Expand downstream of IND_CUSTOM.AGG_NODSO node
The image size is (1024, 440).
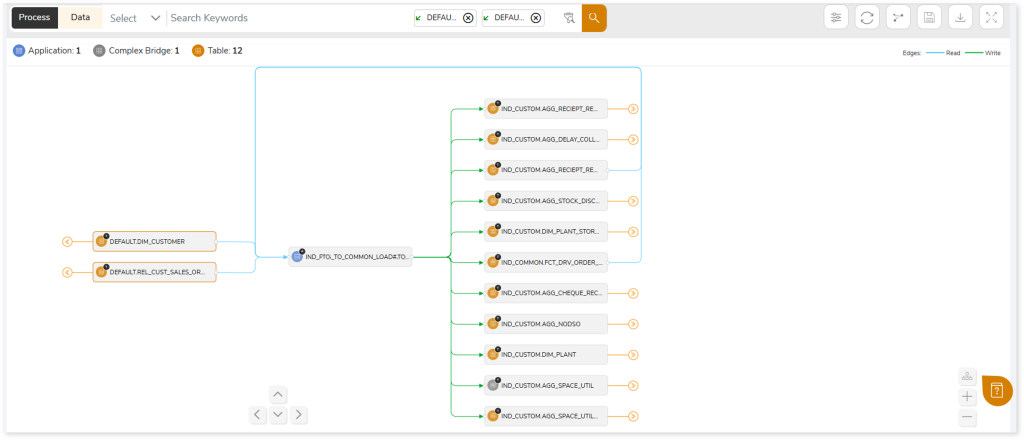pos(633,323)
